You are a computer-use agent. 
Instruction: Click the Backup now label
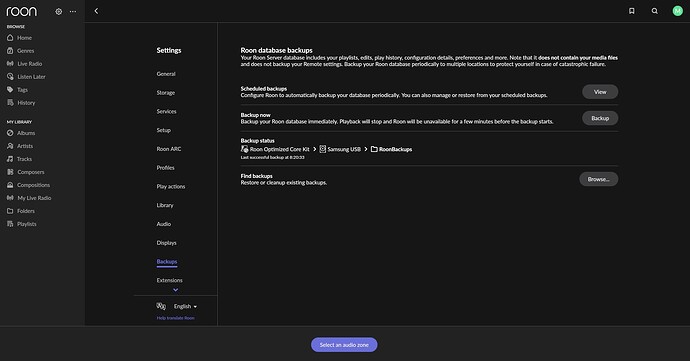coord(256,115)
